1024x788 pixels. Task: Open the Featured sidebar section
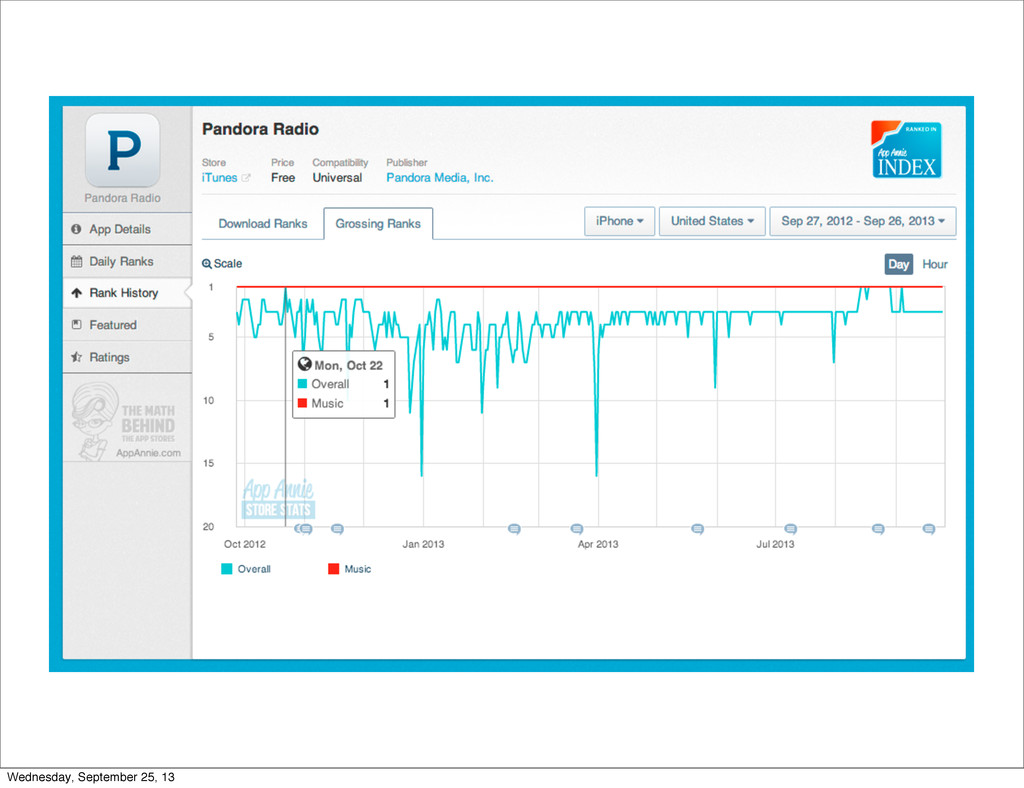coord(127,325)
